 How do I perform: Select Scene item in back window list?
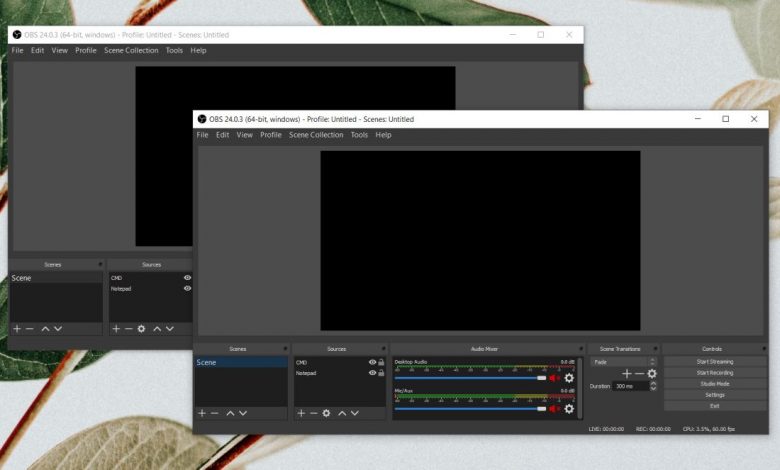point(56,278)
